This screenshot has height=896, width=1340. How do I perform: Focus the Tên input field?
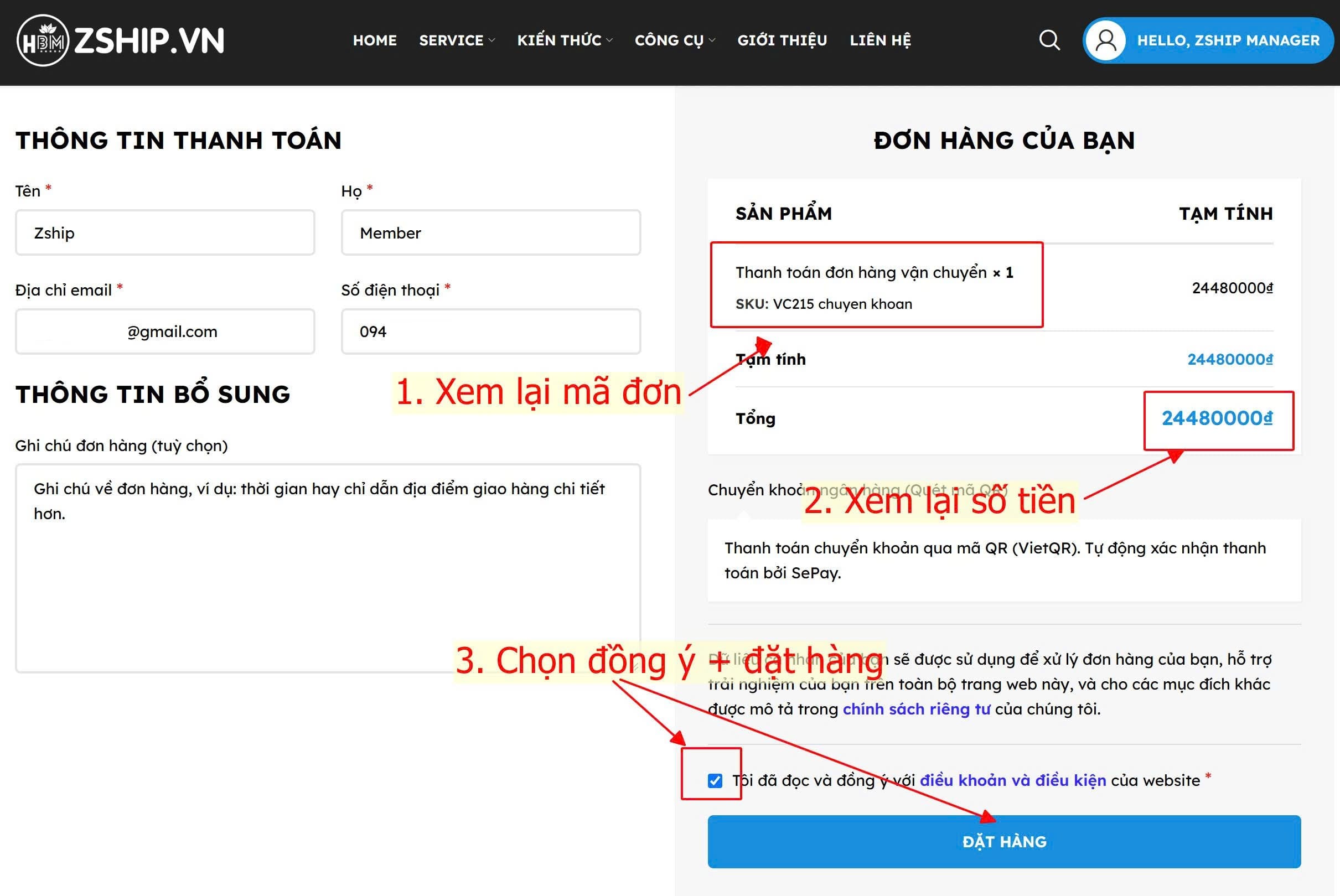coord(164,232)
